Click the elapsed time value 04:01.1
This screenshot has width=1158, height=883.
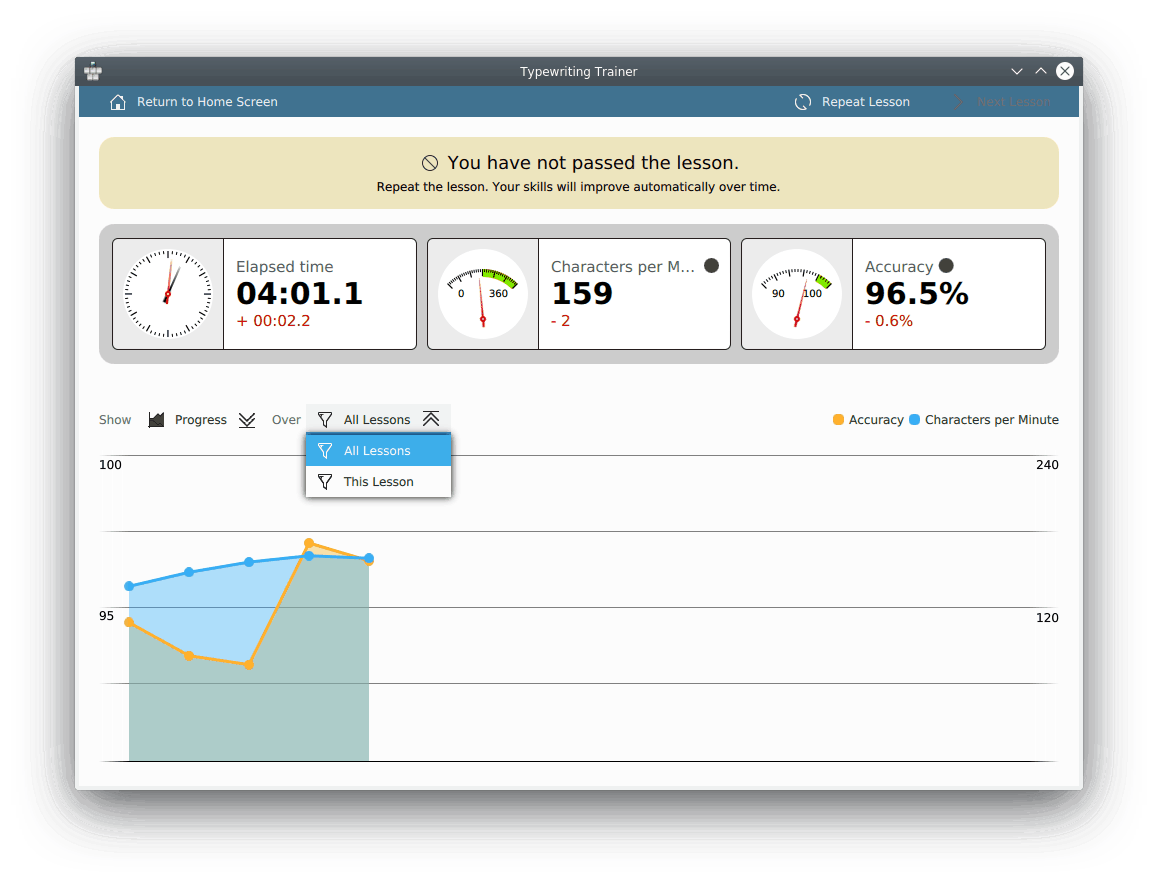coord(300,294)
